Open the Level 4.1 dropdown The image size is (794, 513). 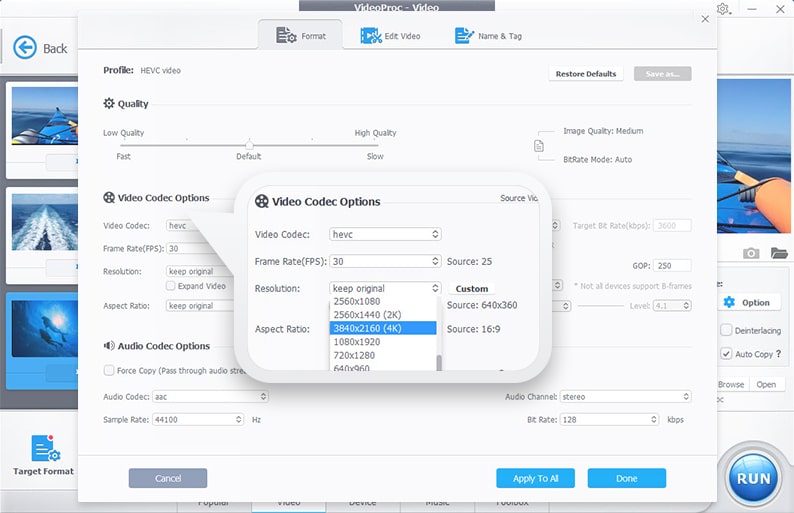[x=672, y=305]
